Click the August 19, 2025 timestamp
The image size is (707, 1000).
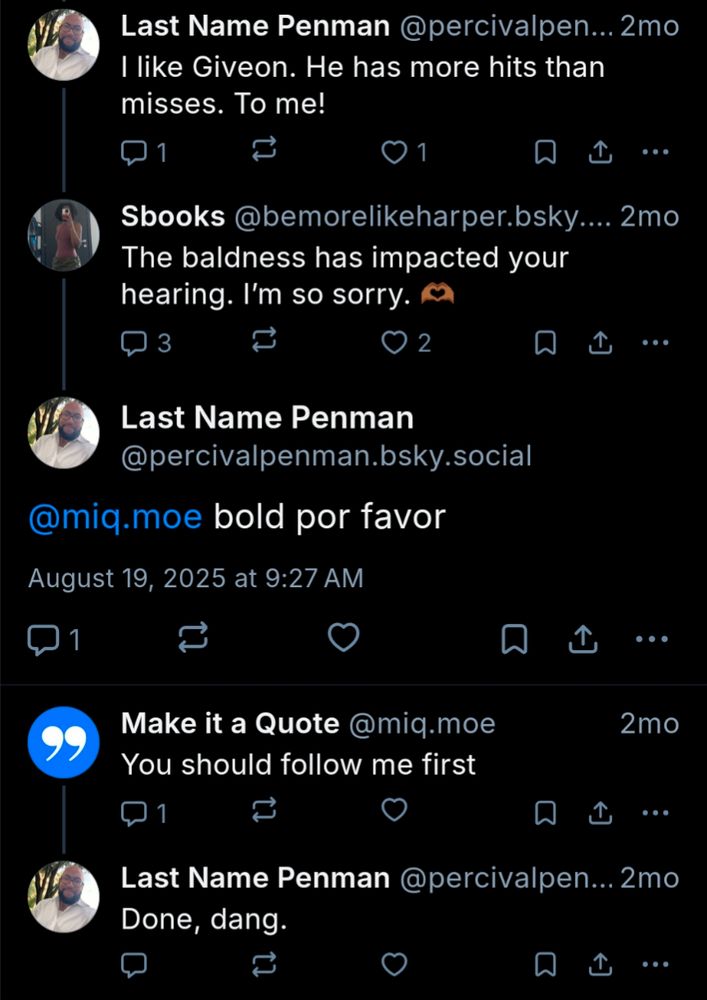pos(196,578)
